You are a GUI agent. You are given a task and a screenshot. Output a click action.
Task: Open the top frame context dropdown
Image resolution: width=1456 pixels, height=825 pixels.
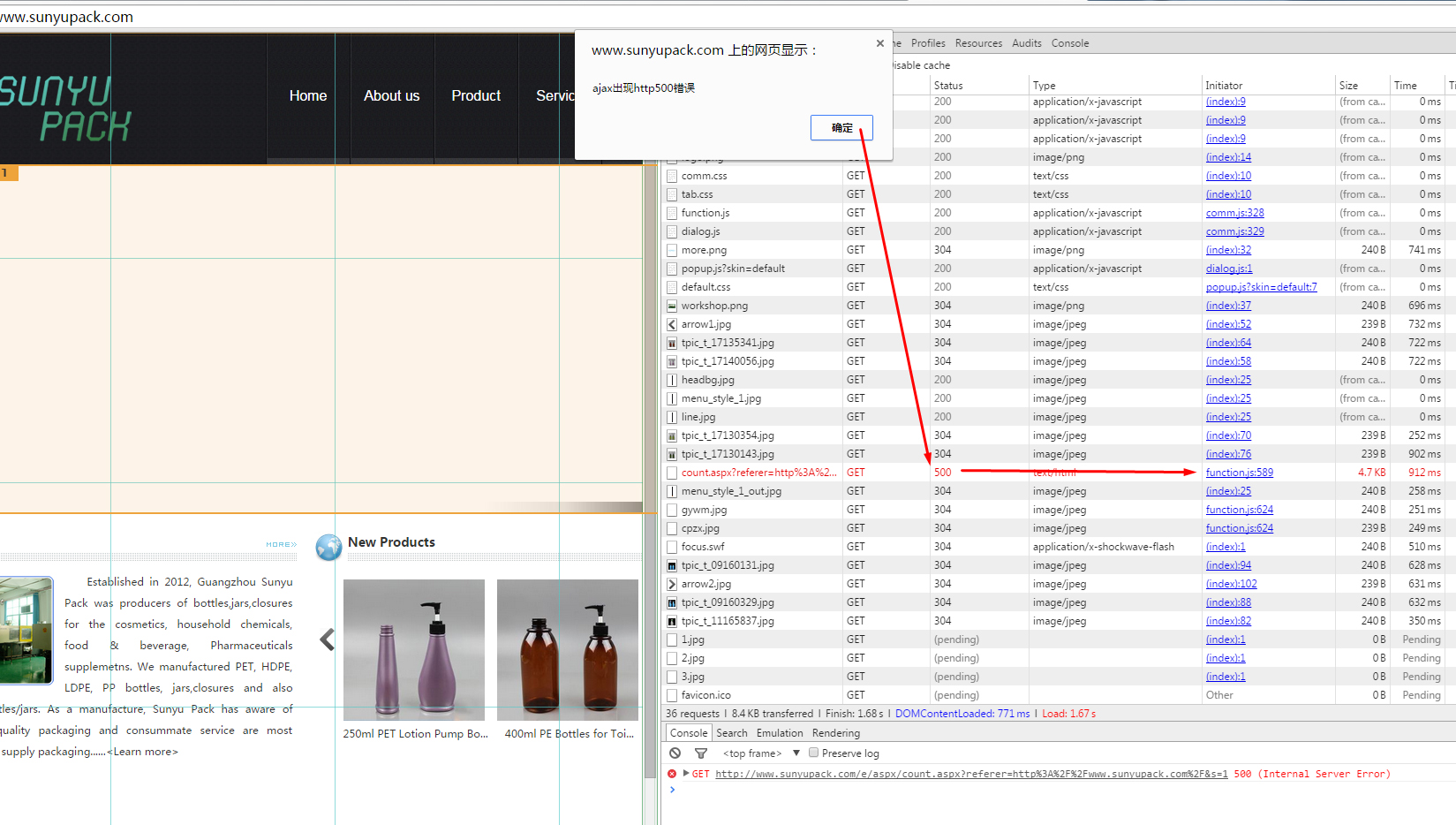tap(796, 753)
